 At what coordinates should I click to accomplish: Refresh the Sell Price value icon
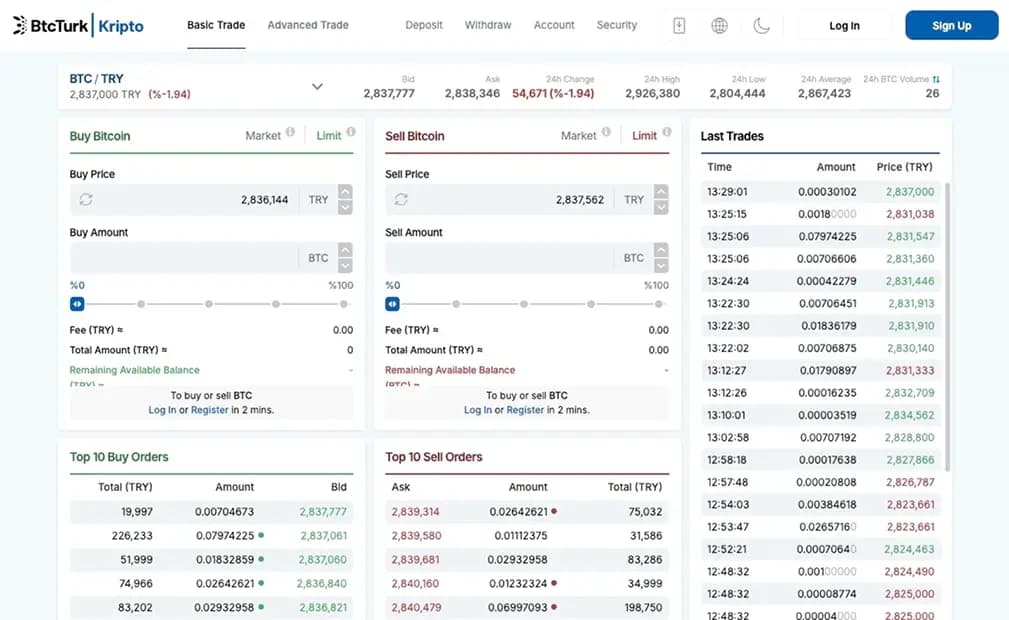click(401, 200)
